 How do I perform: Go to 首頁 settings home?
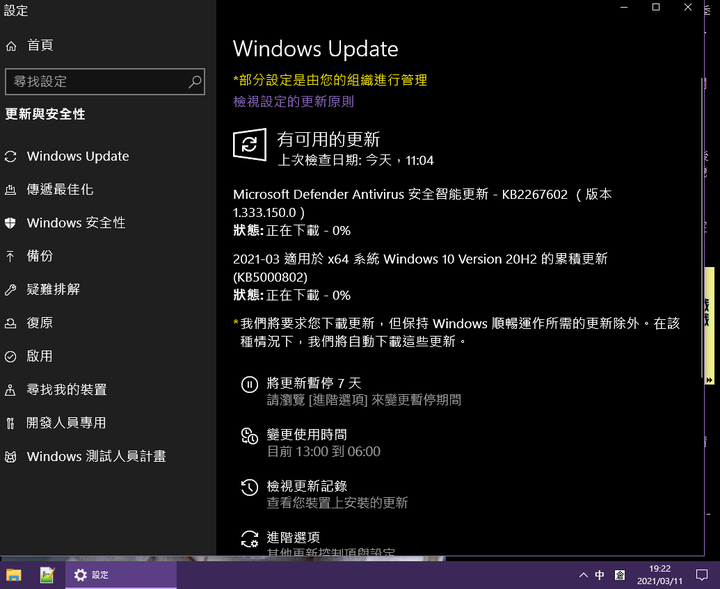pos(40,45)
